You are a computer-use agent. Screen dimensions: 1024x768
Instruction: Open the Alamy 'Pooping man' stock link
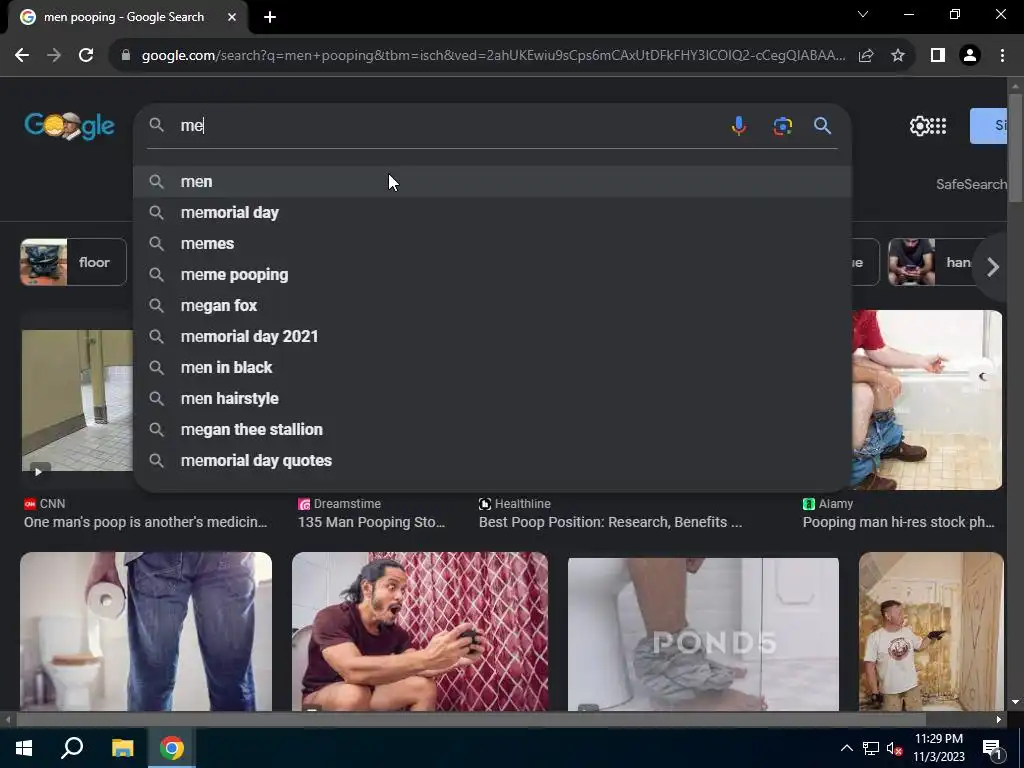tap(899, 522)
